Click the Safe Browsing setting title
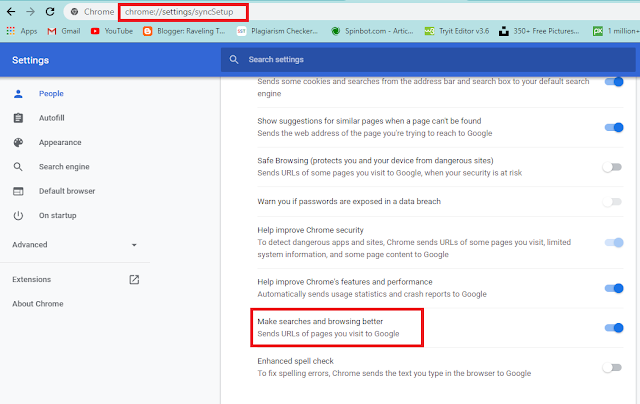The image size is (640, 404). pyautogui.click(x=375, y=161)
